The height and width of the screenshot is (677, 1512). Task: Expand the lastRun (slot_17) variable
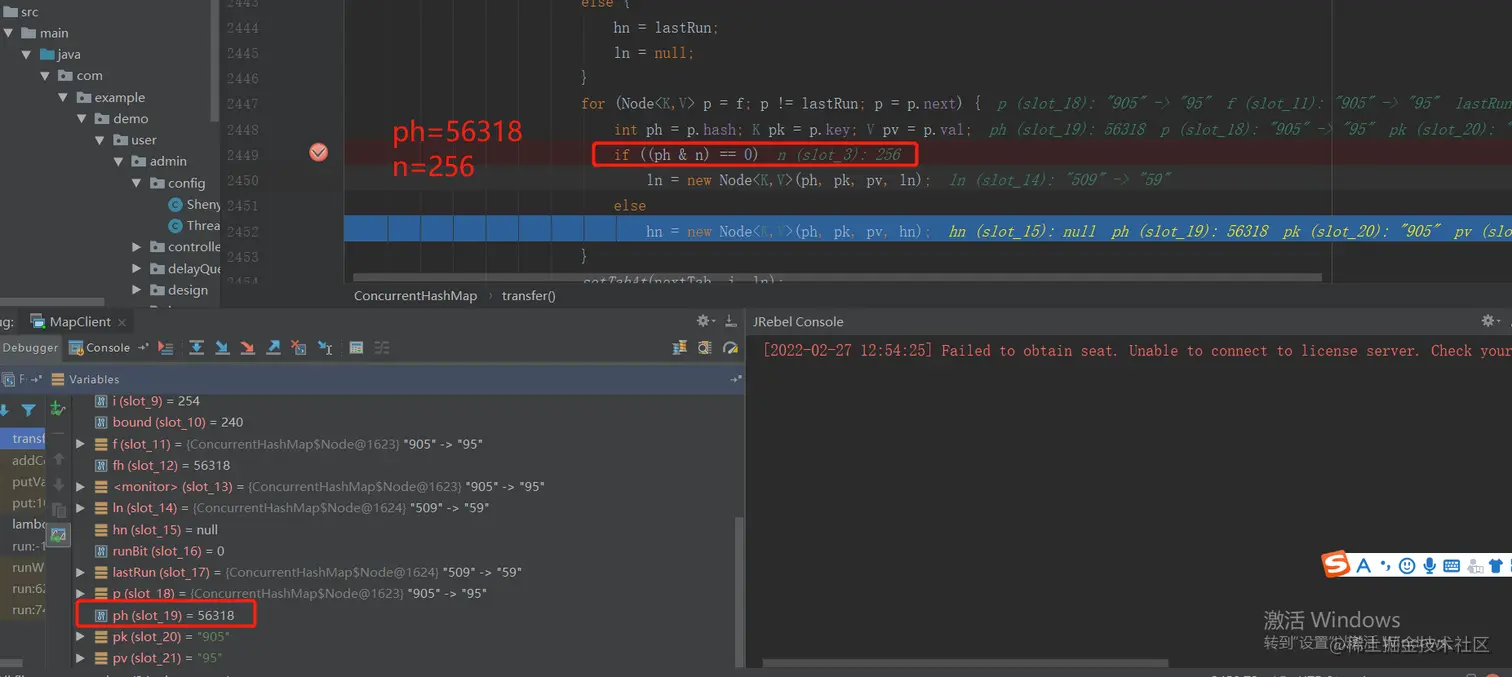coord(81,572)
